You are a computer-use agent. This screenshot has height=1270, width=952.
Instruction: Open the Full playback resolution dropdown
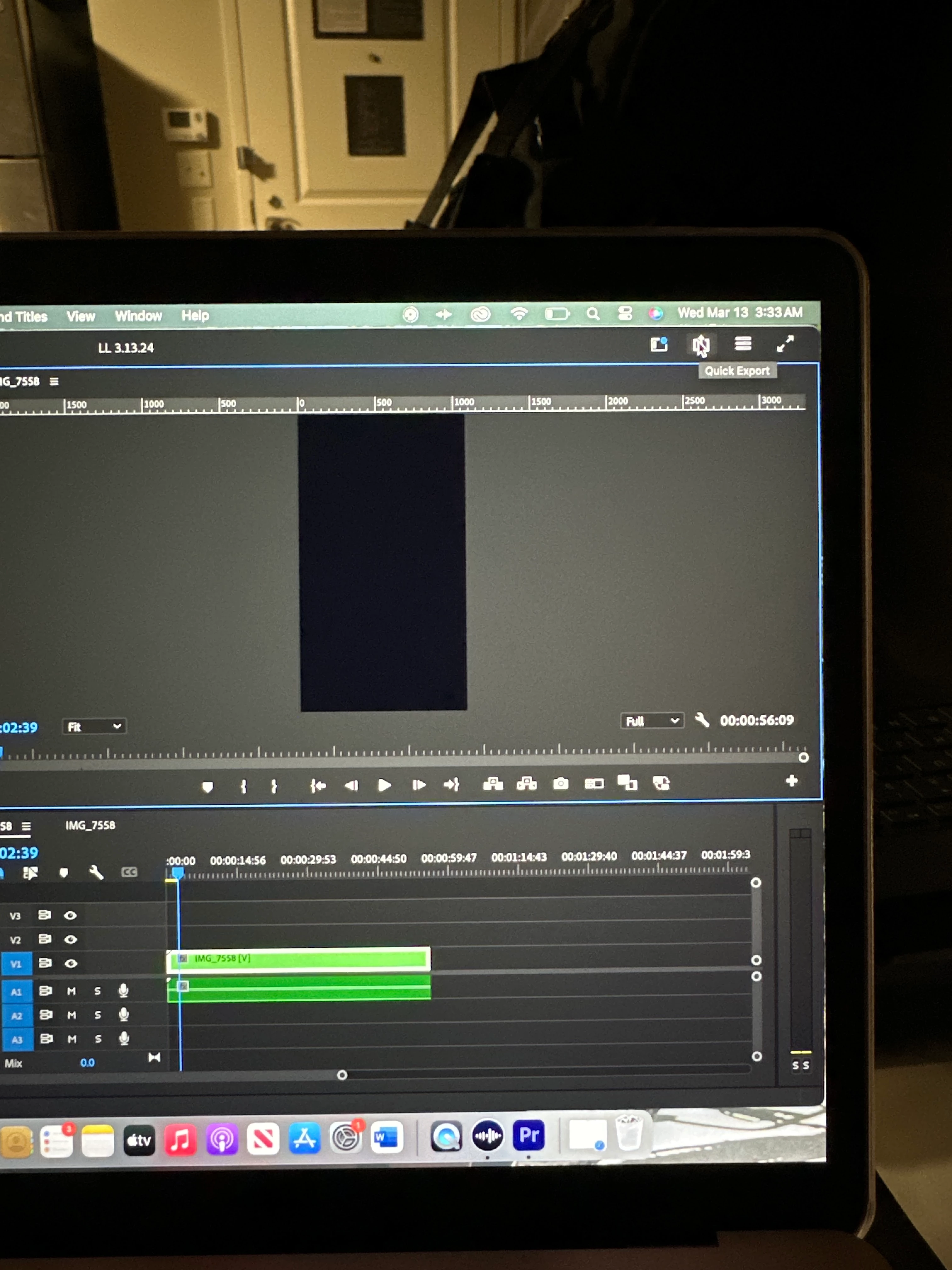point(652,721)
